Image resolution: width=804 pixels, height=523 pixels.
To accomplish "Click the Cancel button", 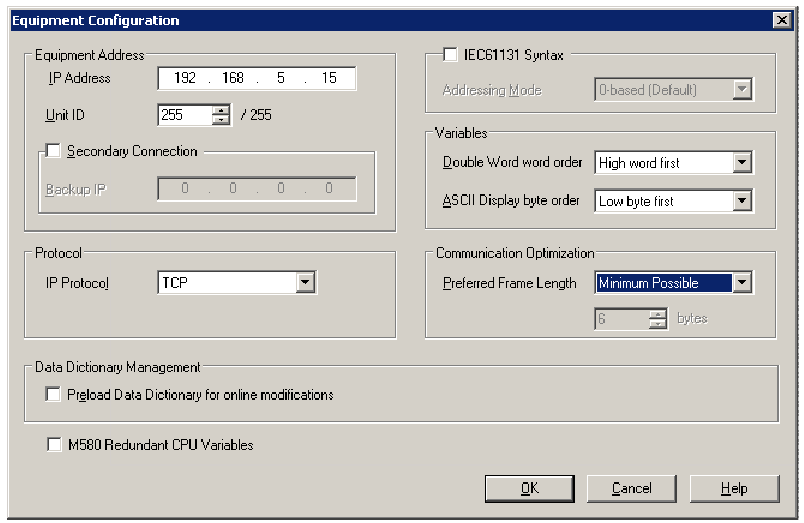I will tap(632, 488).
